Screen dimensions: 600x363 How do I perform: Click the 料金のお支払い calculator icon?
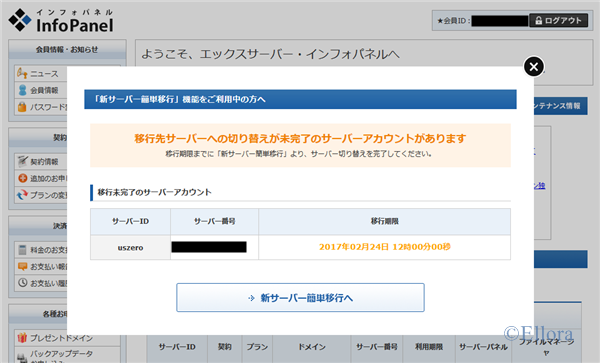pos(23,250)
